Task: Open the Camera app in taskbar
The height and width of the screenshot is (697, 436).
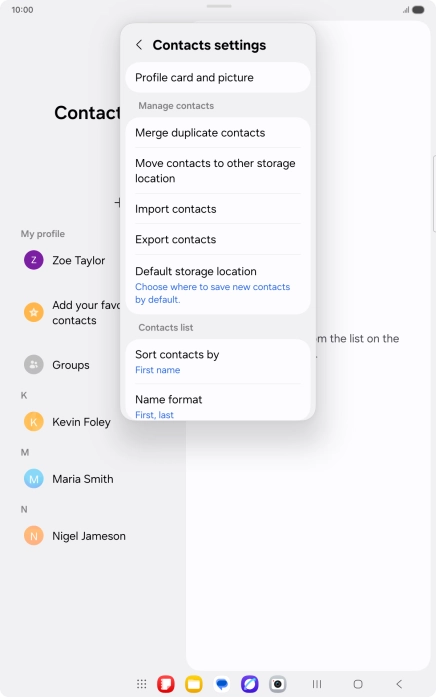Action: [x=278, y=684]
